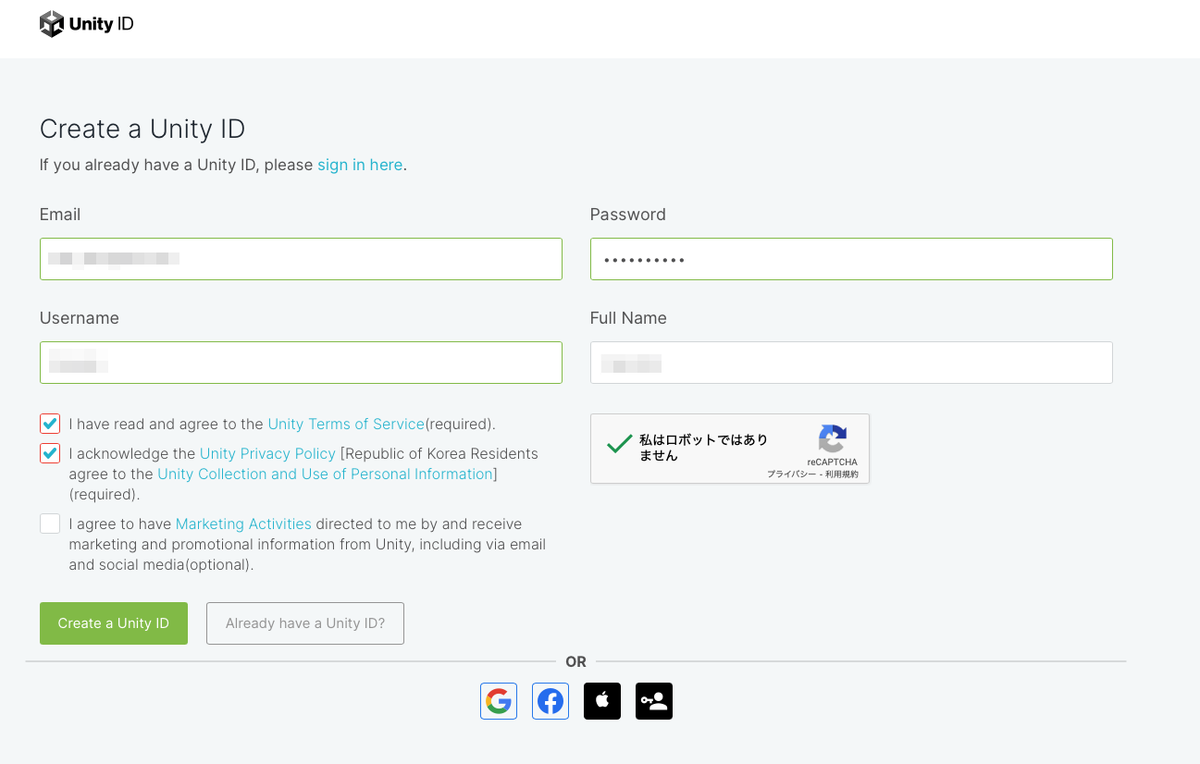Enable the Marketing Activities opt-in checkbox
The height and width of the screenshot is (764, 1200).
50,524
